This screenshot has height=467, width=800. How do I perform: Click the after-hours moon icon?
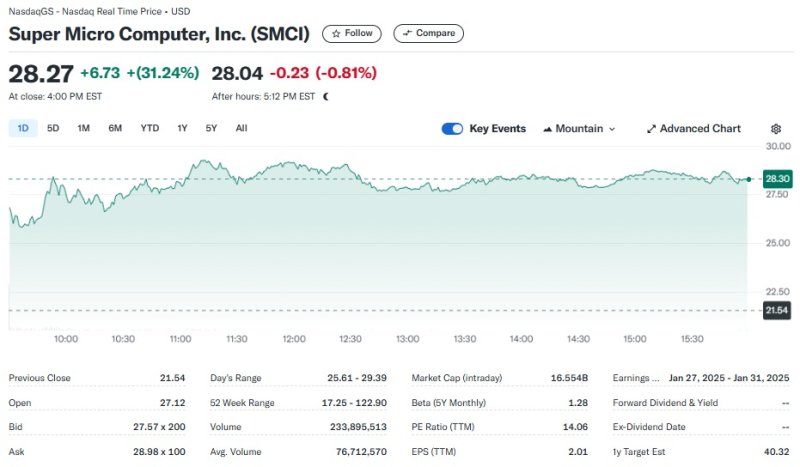click(326, 96)
